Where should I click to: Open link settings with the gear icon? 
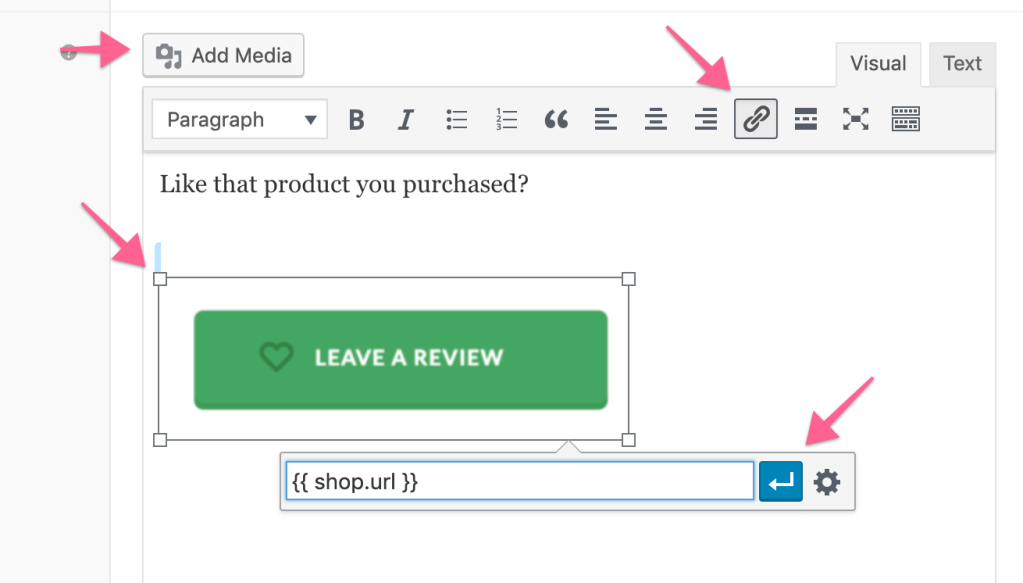click(828, 481)
